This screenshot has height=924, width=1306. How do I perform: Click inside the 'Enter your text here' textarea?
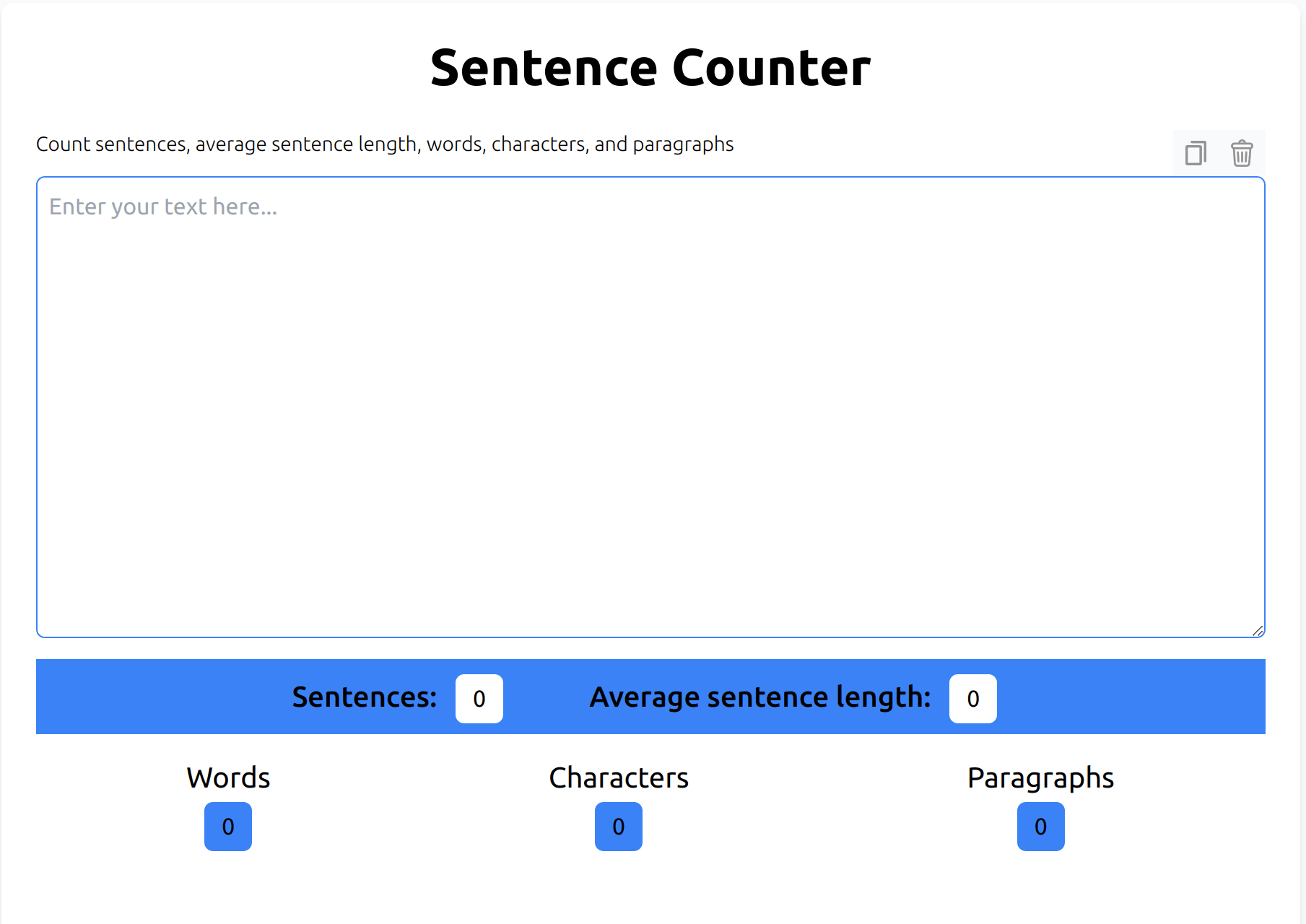pyautogui.click(x=650, y=361)
